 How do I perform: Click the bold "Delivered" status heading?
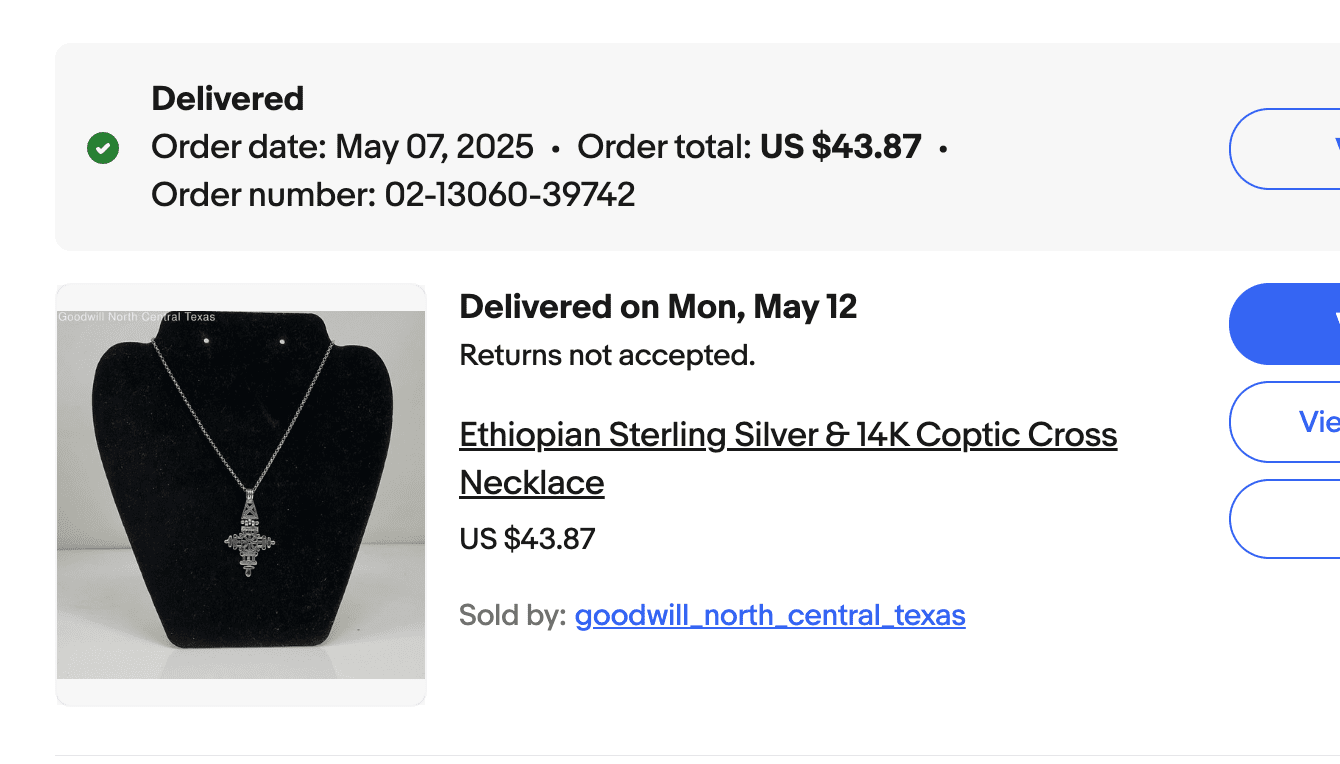pyautogui.click(x=227, y=99)
